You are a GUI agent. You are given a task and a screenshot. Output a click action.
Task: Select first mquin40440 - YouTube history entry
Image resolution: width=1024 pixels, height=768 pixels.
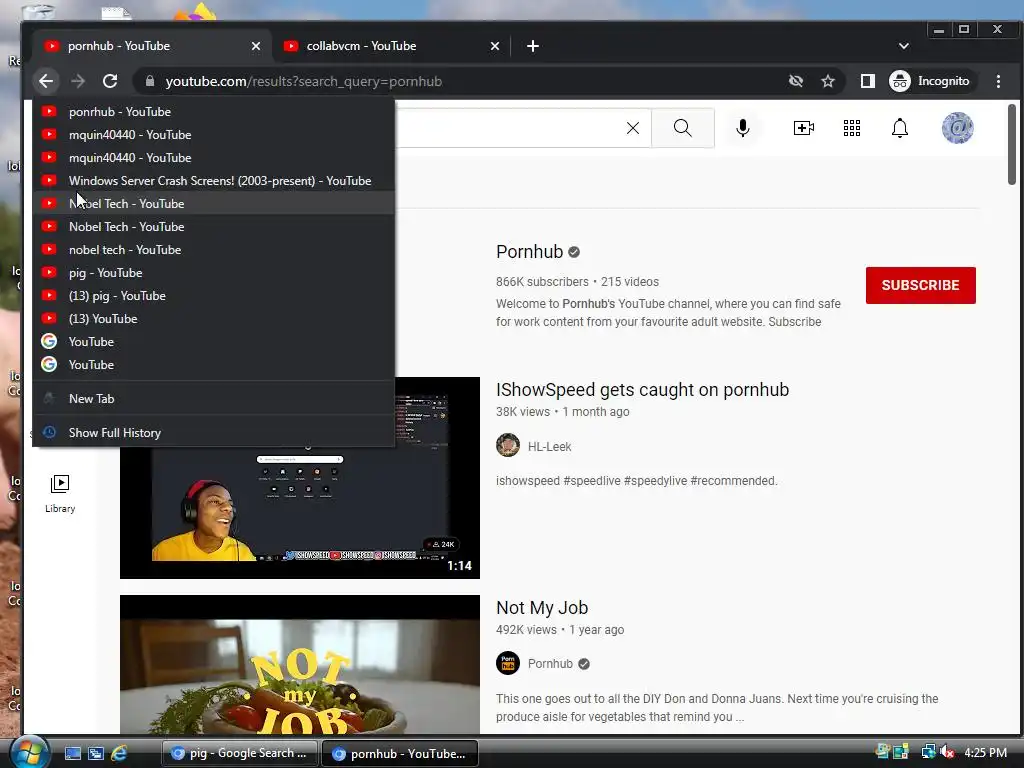(x=214, y=135)
